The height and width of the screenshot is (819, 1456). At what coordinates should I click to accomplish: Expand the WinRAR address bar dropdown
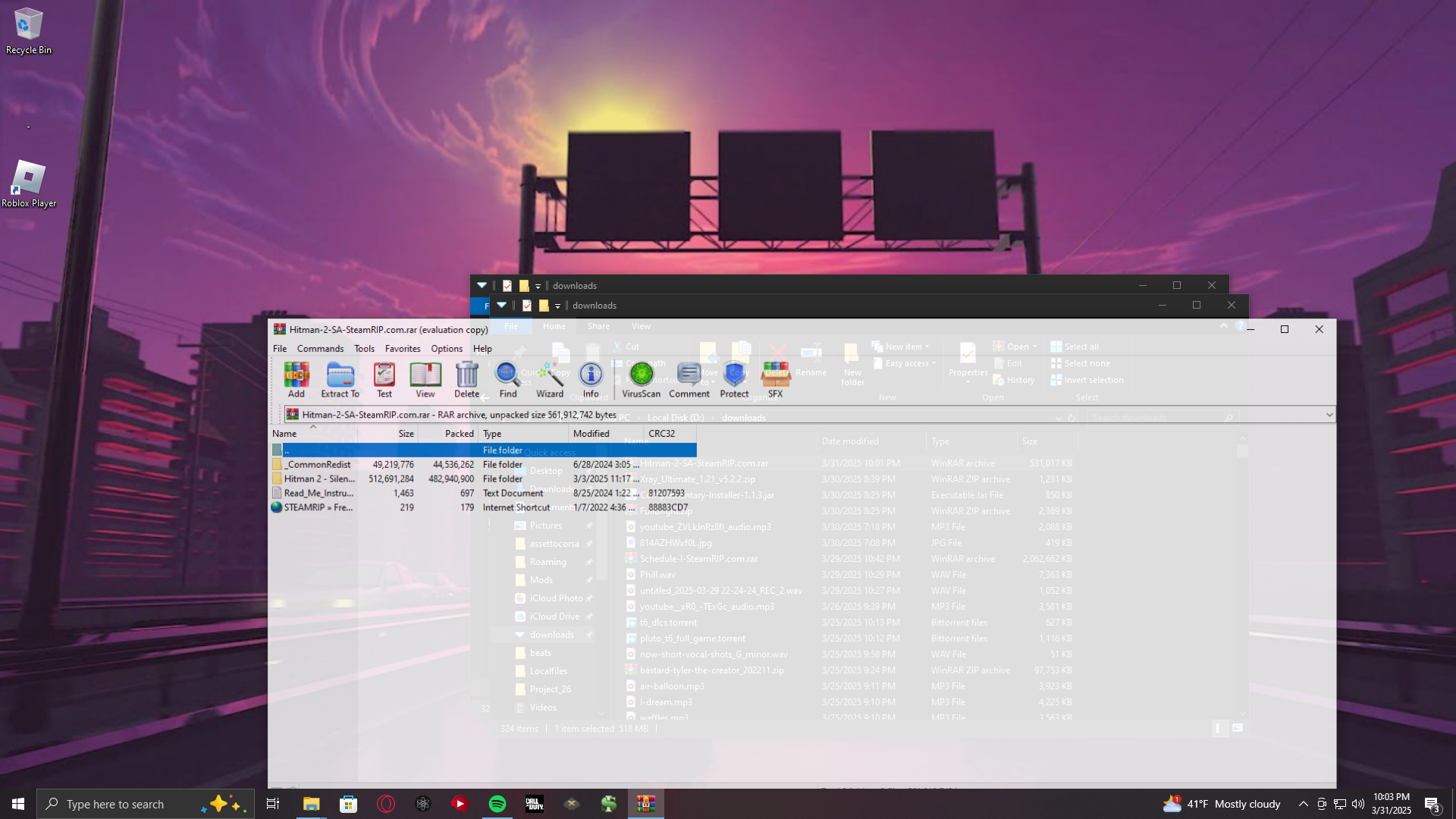1329,415
